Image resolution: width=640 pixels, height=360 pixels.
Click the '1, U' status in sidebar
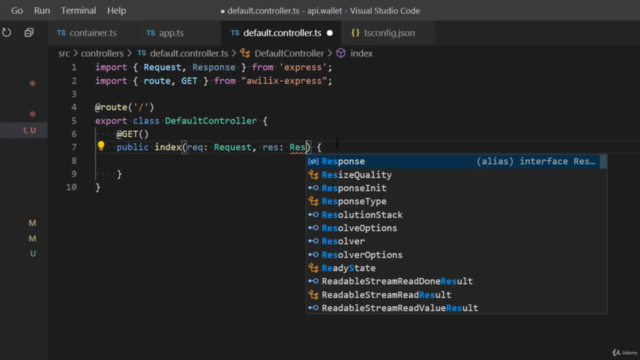pyautogui.click(x=29, y=130)
